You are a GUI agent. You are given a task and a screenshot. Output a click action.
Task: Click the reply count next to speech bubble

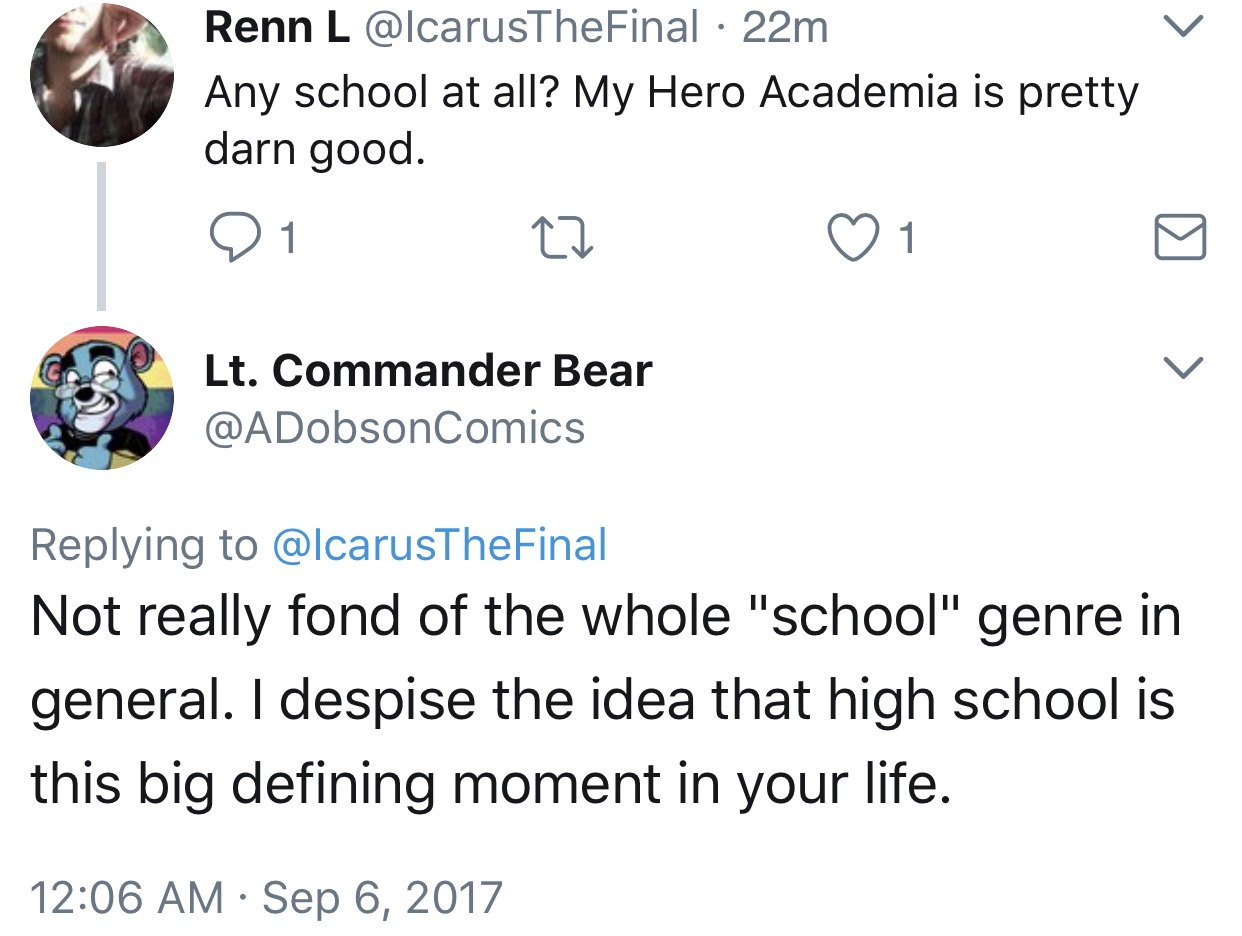(x=288, y=239)
